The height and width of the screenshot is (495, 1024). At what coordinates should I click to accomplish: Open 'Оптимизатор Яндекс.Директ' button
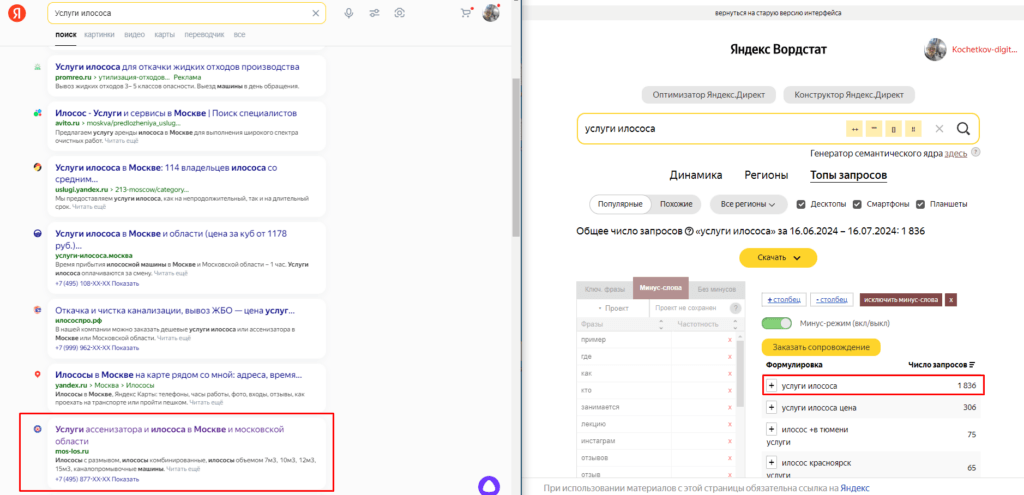[x=709, y=95]
